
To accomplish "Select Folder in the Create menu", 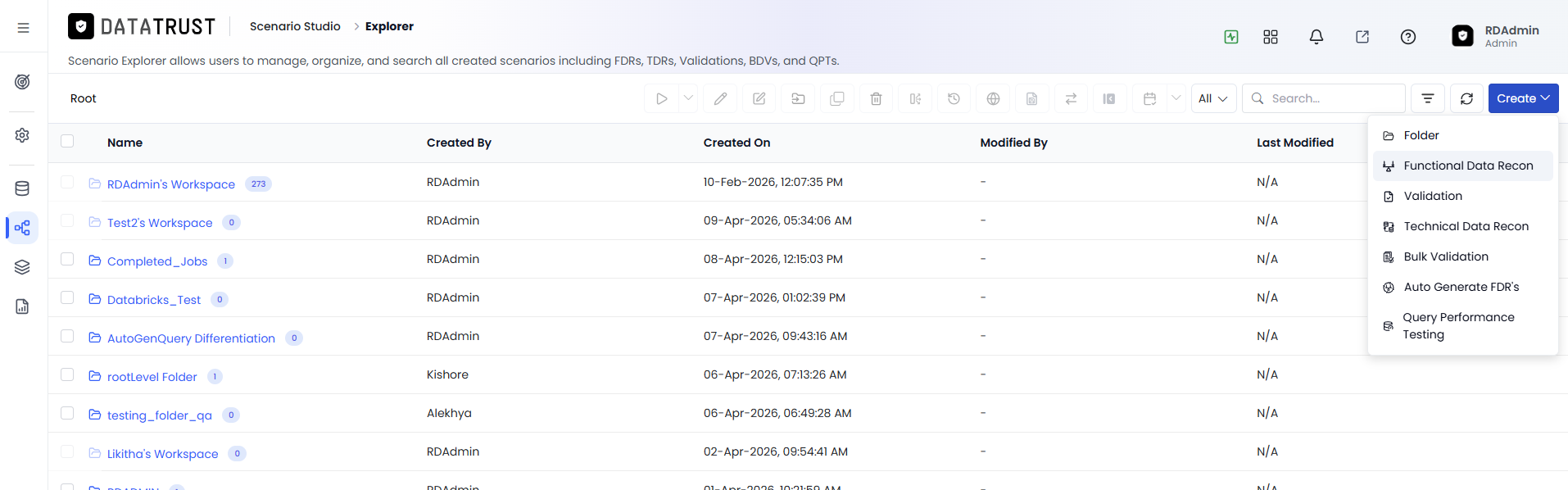I will pos(1463,135).
